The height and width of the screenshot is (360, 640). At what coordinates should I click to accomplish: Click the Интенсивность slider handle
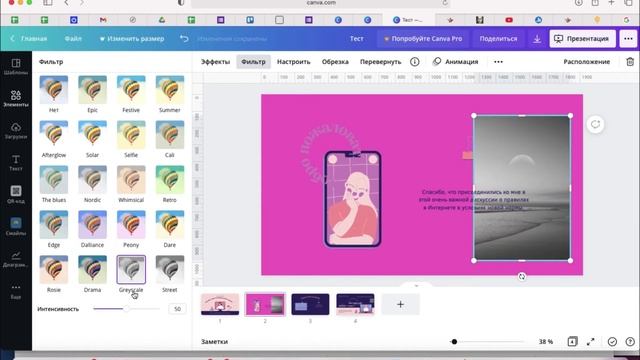126,309
